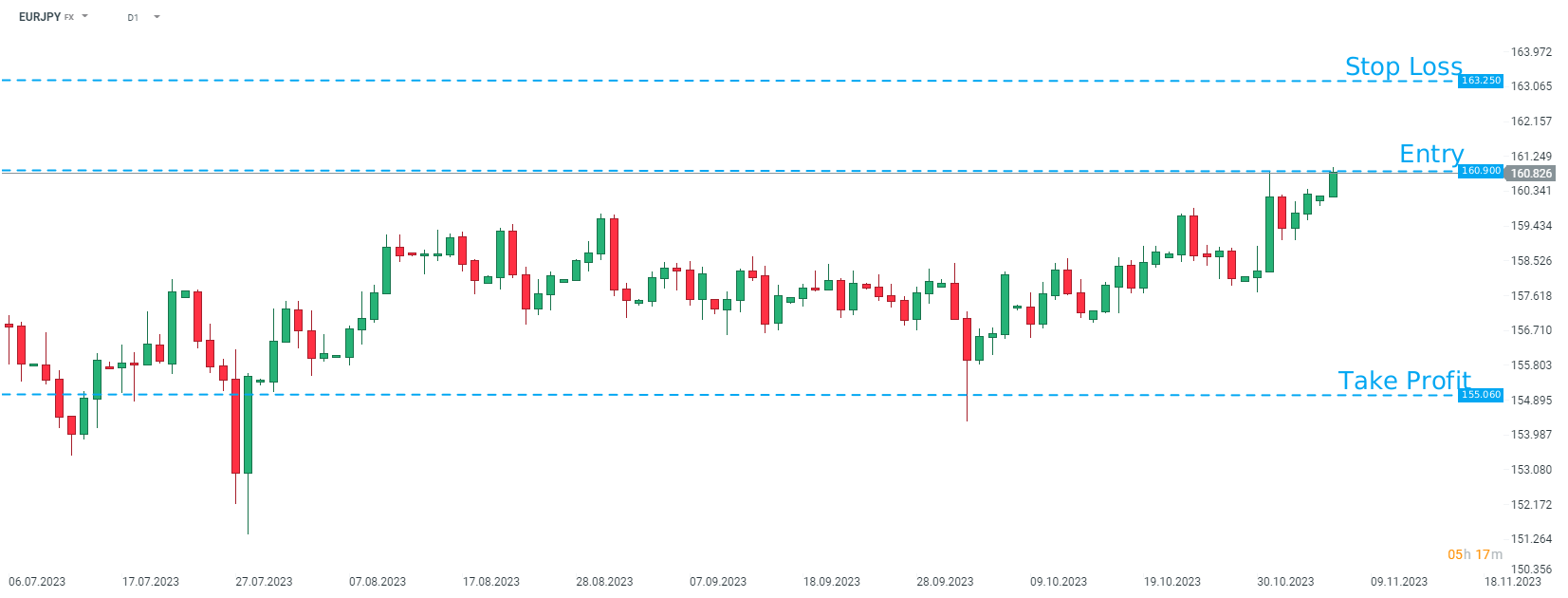The width and height of the screenshot is (1568, 598).
Task: Click the Take Profit text label
Action: click(x=1403, y=381)
